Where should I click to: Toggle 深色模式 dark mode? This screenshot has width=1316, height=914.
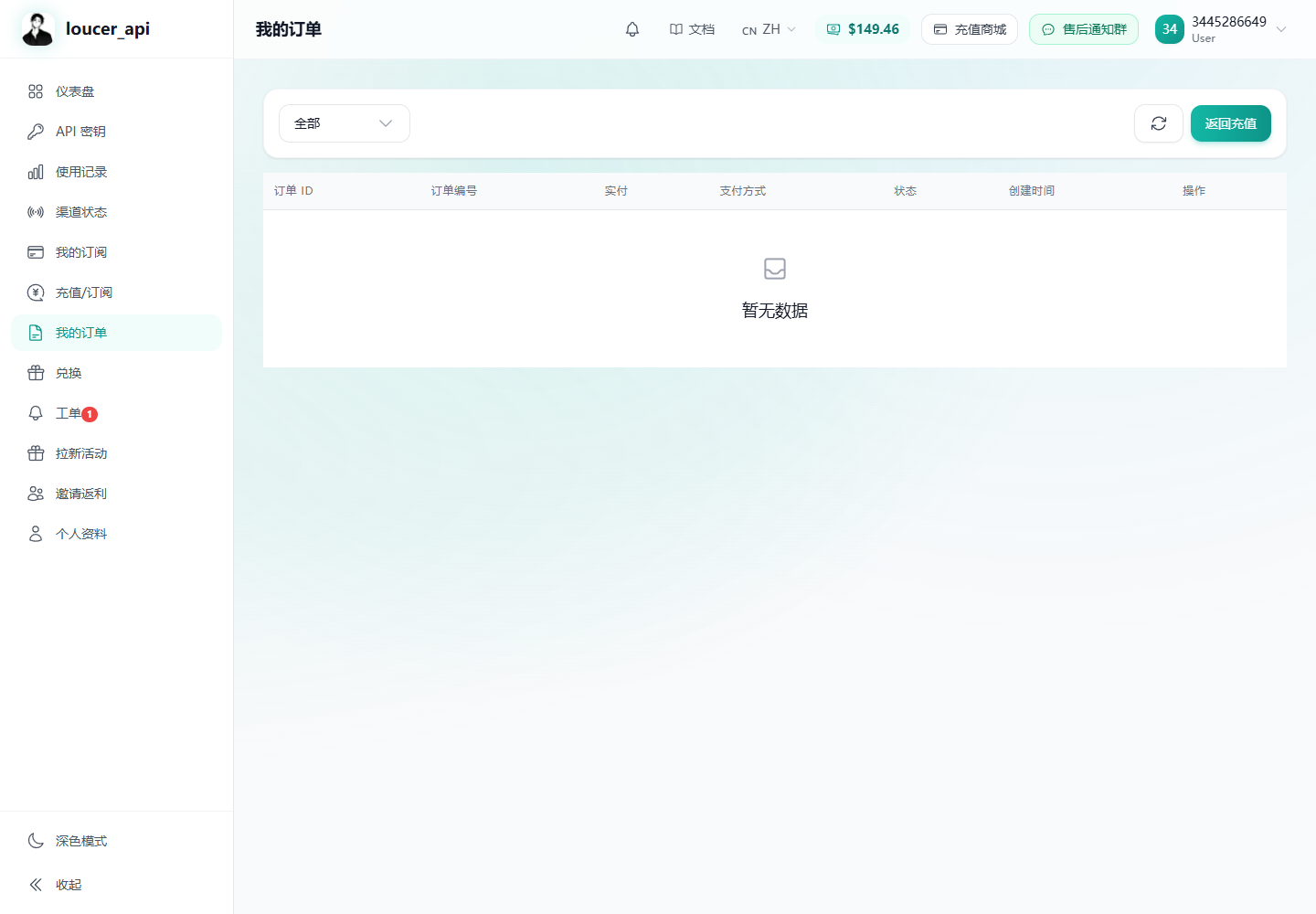click(x=117, y=841)
